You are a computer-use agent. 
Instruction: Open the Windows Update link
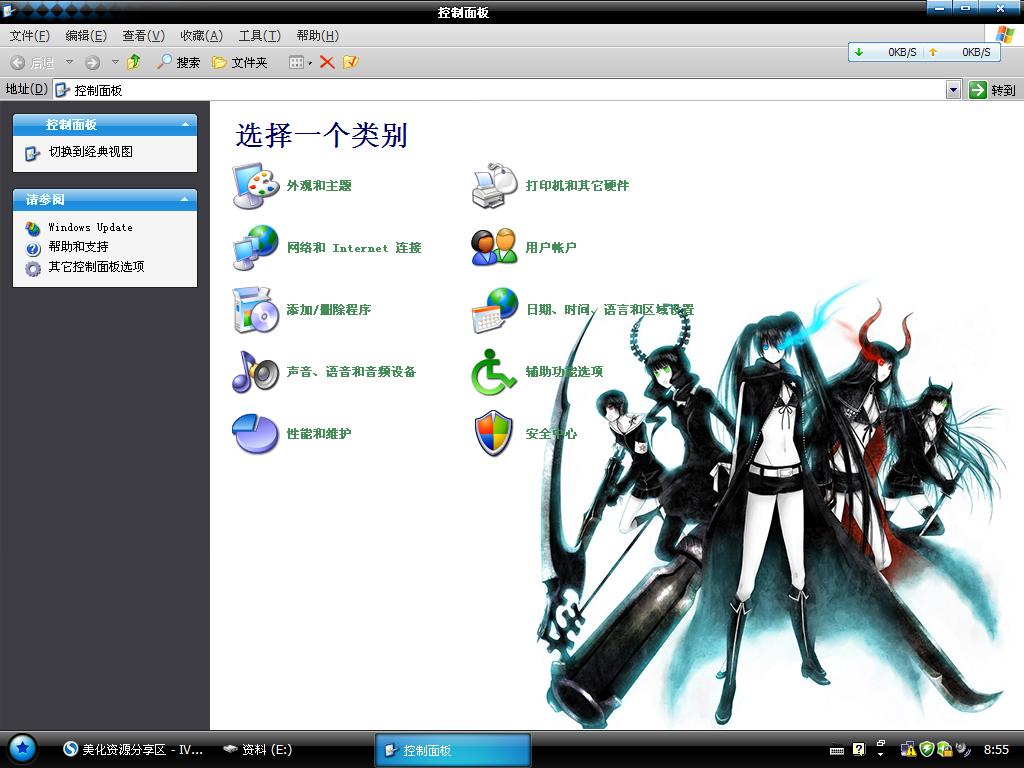(91, 227)
